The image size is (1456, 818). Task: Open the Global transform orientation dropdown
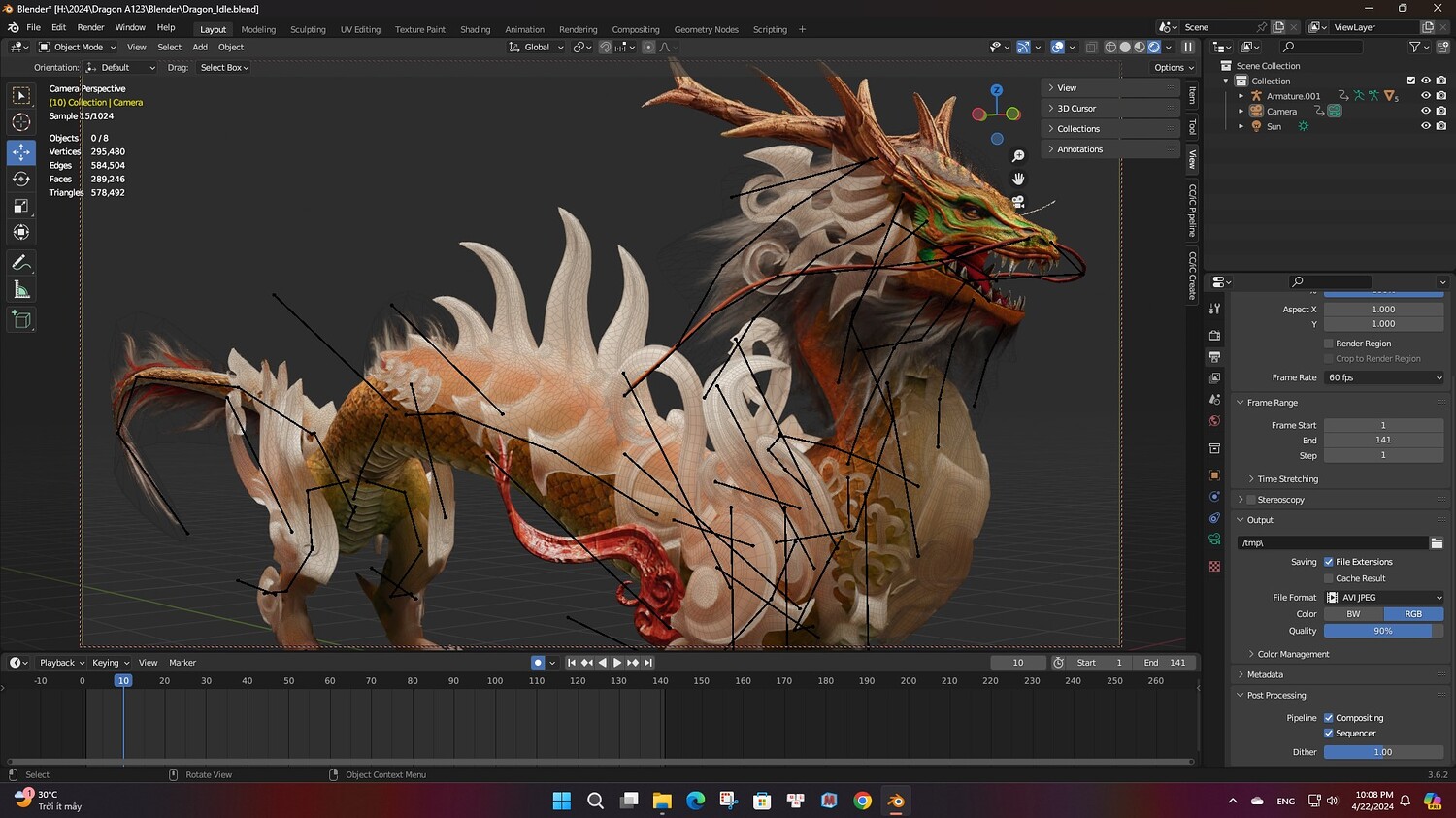[536, 48]
